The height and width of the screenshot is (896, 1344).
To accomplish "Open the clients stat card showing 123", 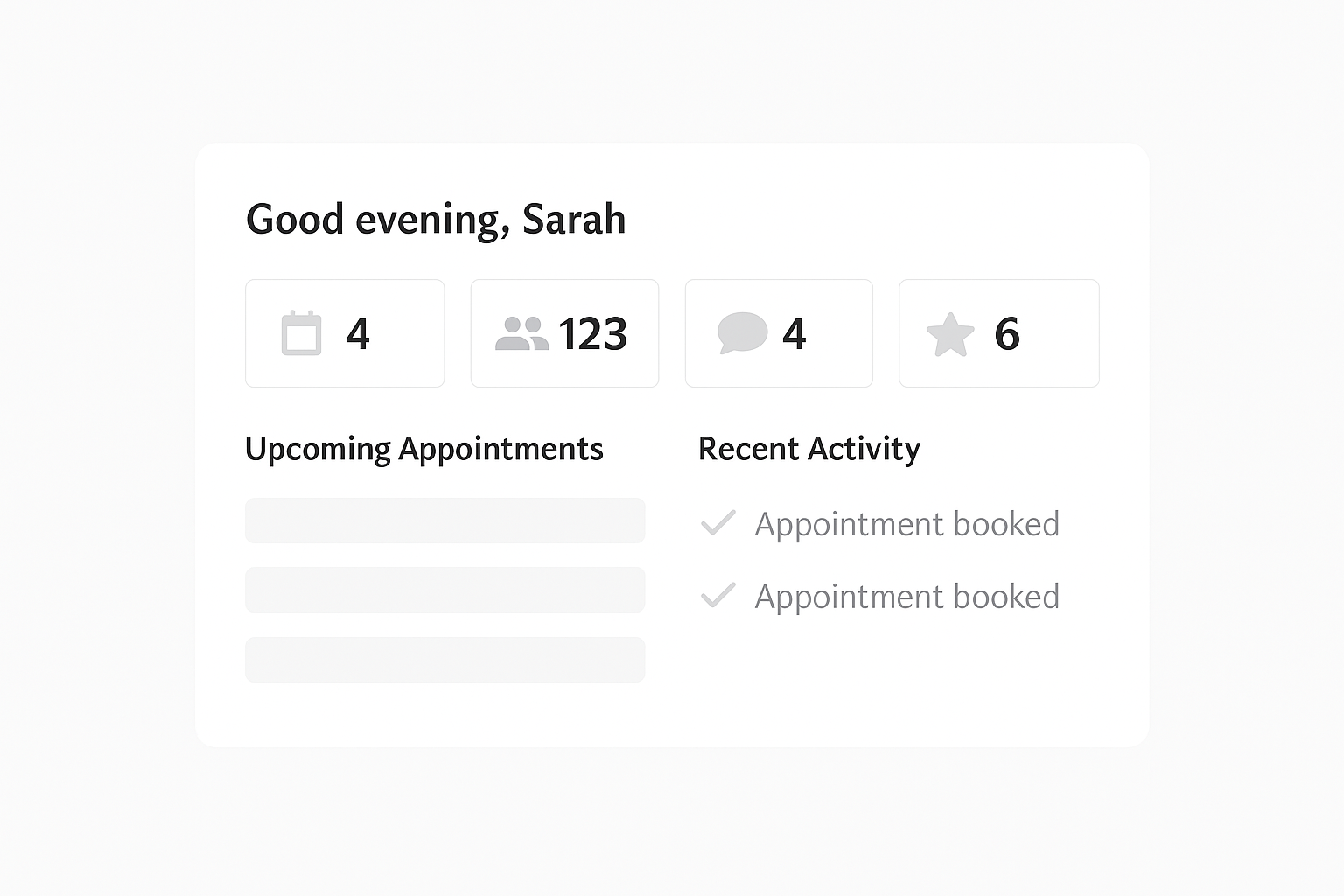I will (x=563, y=333).
